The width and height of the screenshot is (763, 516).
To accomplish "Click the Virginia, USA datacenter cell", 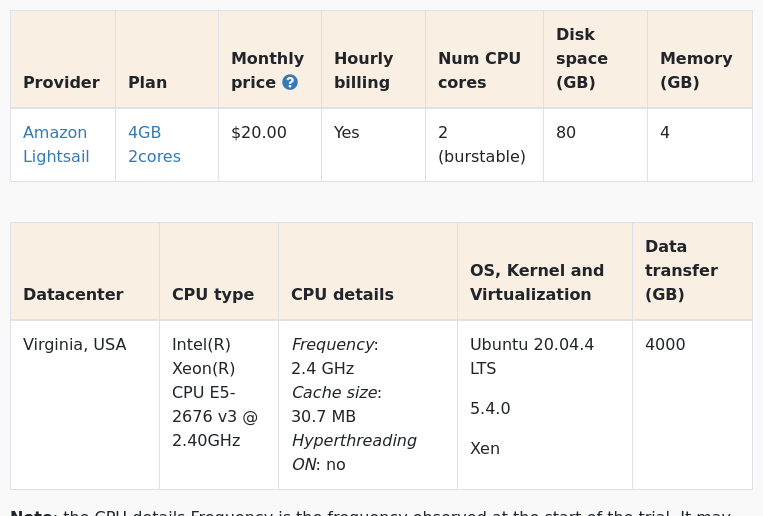I will tap(74, 345).
